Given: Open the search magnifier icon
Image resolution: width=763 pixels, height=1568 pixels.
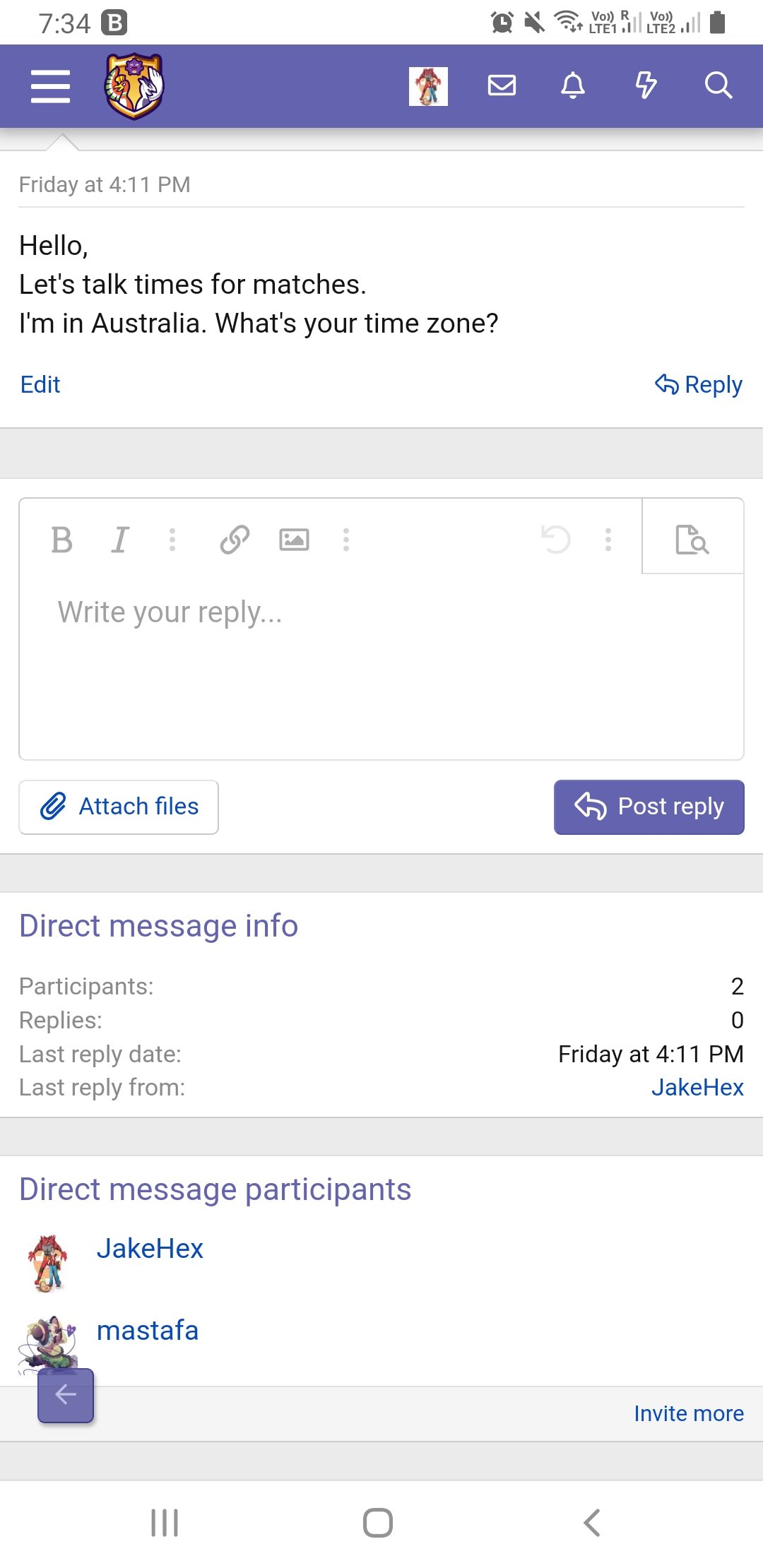Looking at the screenshot, I should (x=718, y=86).
